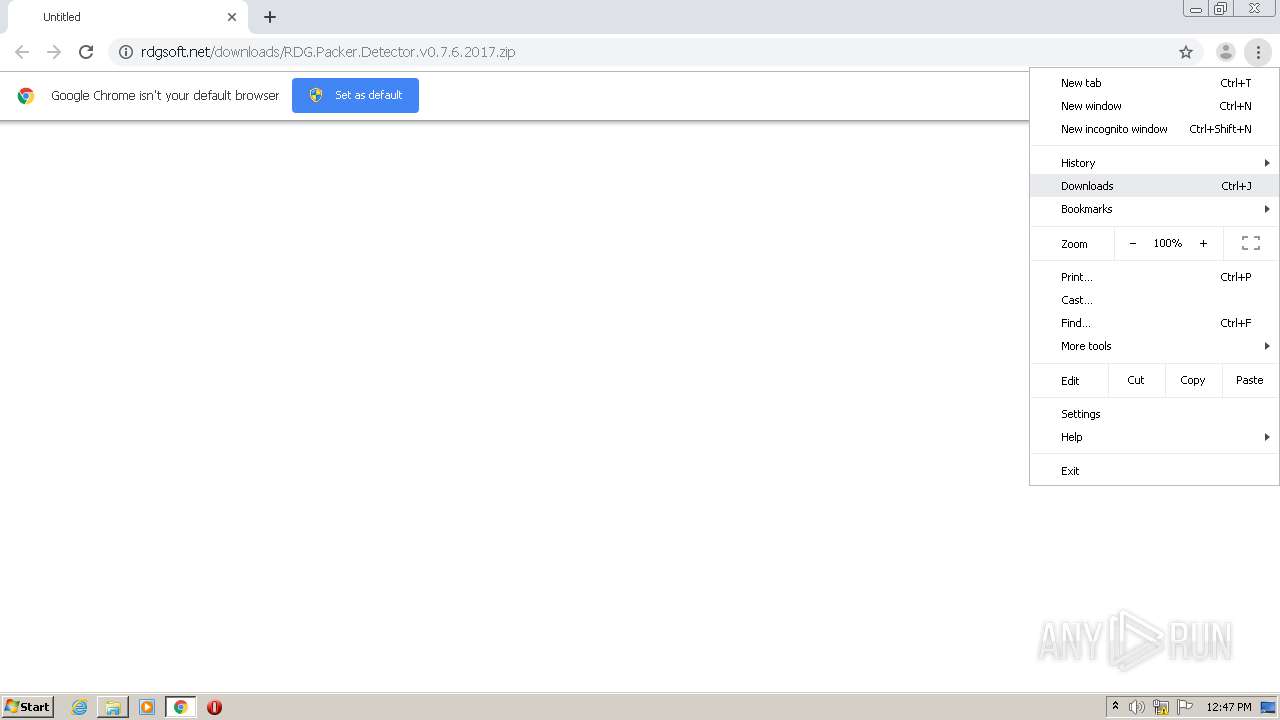1280x720 pixels.
Task: Restore down the Chrome window
Action: 1221,9
